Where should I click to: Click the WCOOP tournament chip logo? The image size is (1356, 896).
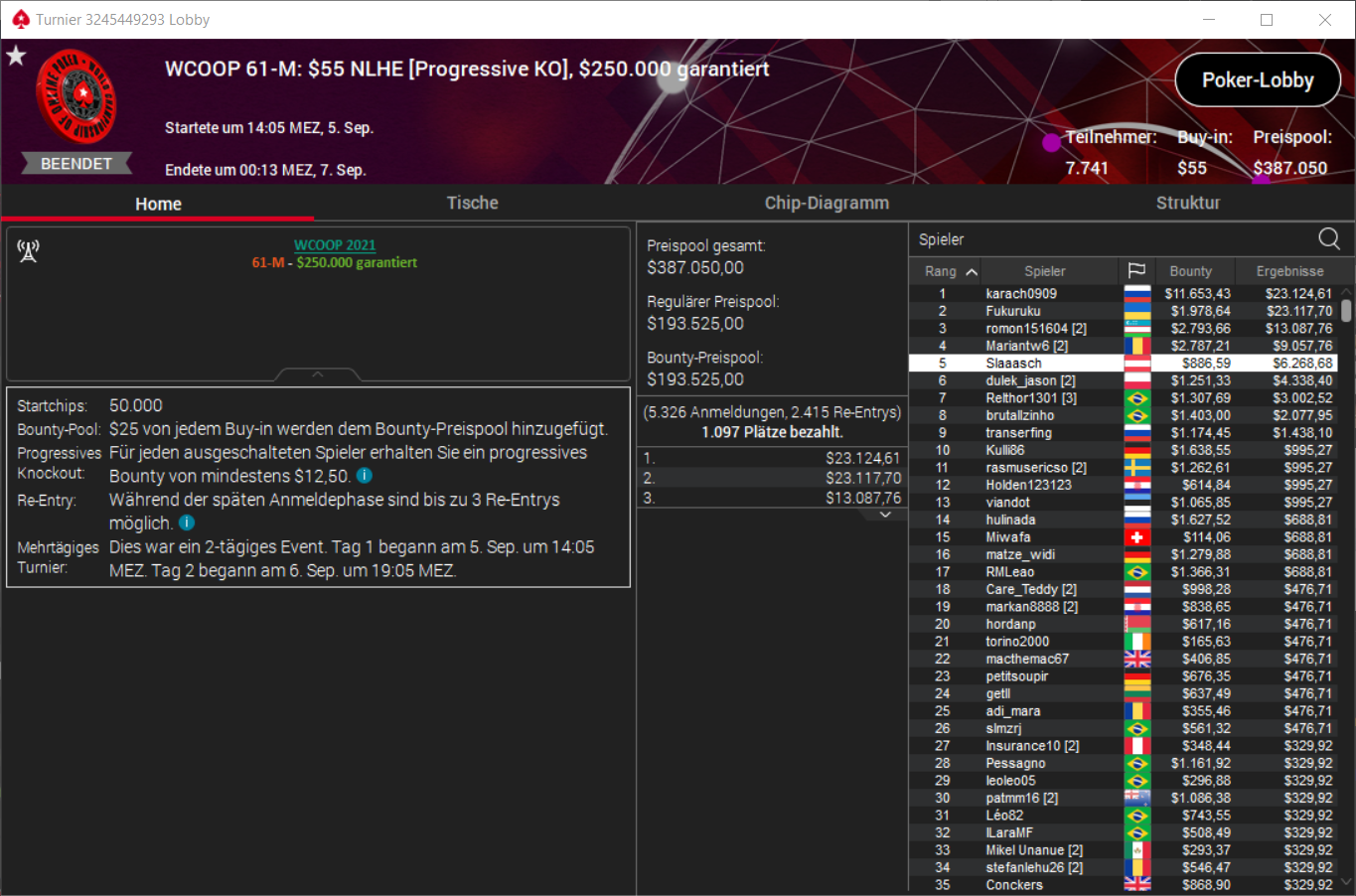(x=76, y=97)
